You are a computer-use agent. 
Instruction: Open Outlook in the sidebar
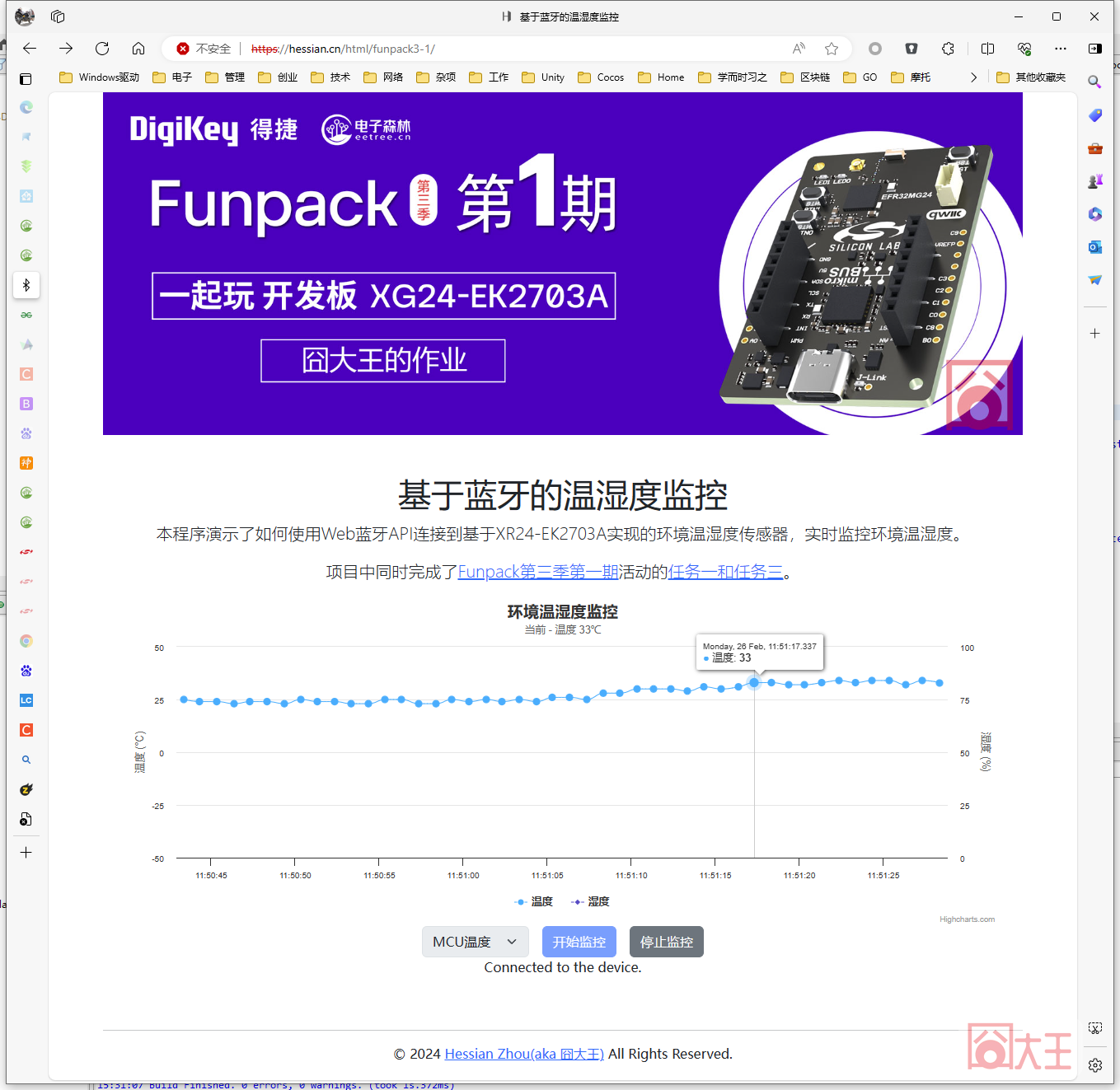click(x=1094, y=247)
